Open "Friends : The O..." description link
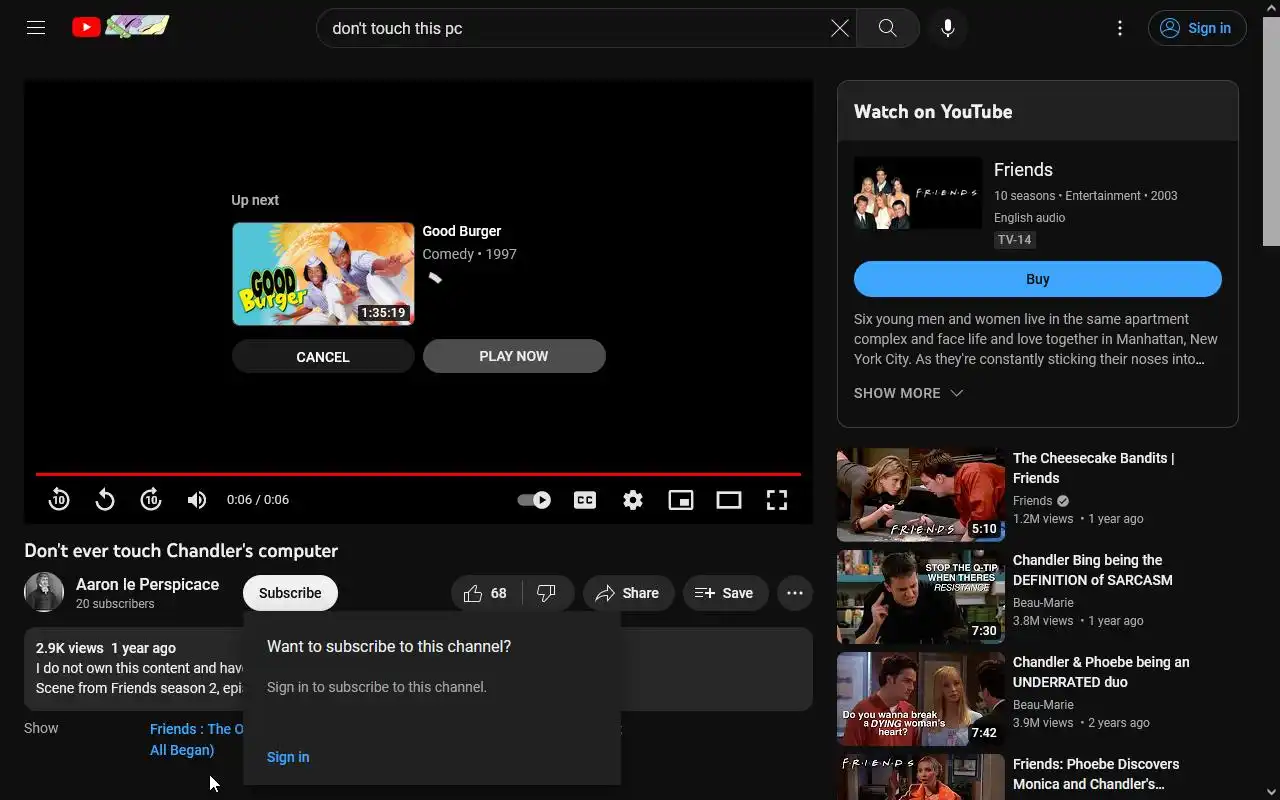Viewport: 1280px width, 800px height. pos(197,739)
